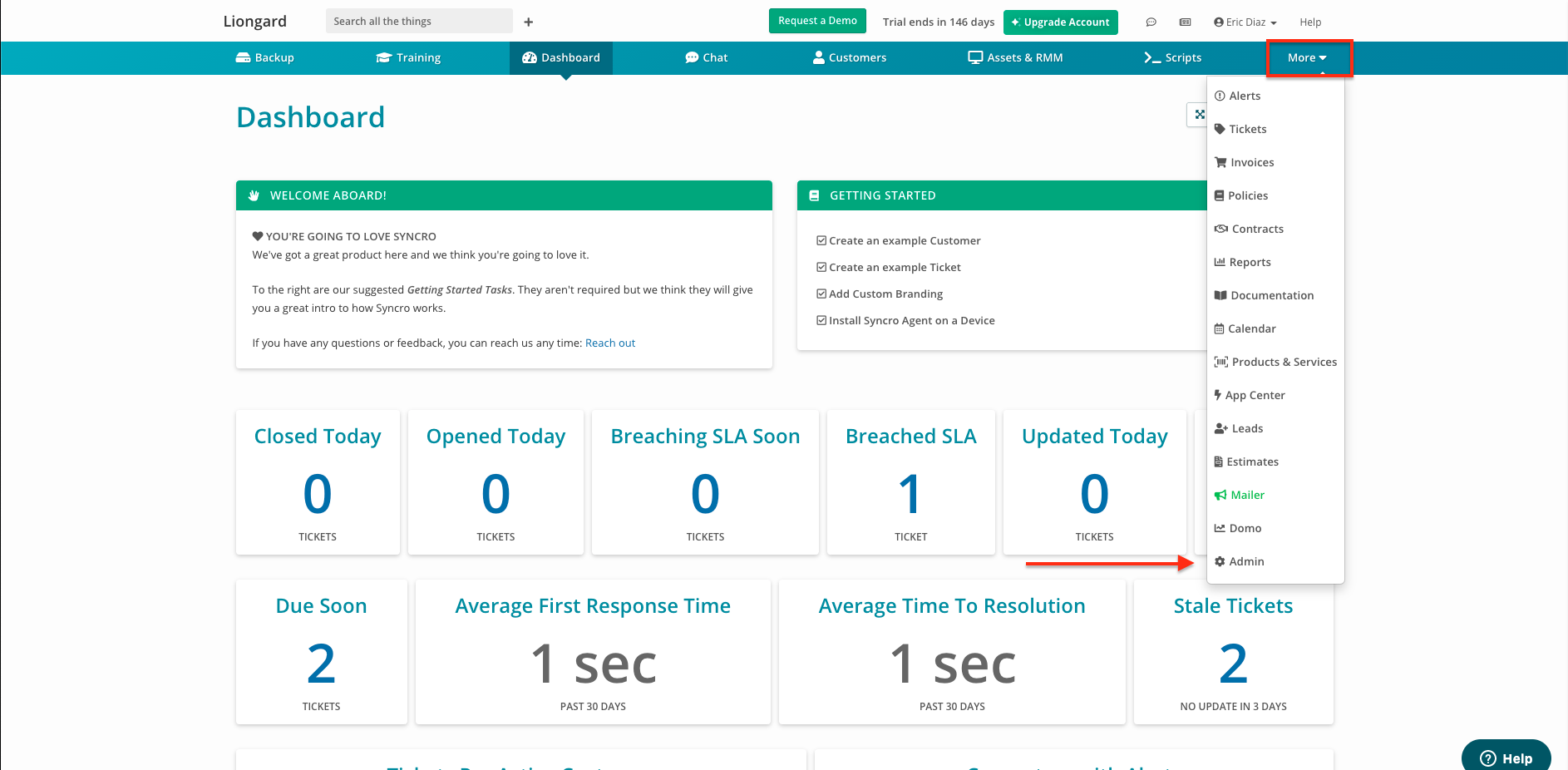Open the Breaching SLA Soon card
Viewport: 1568px width, 770px height.
705,482
